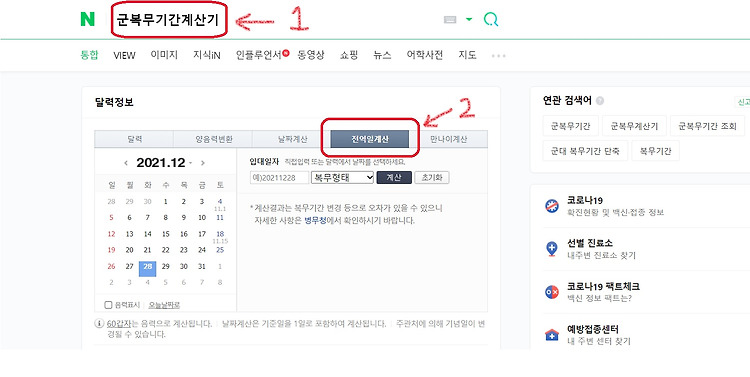Image resolution: width=750 pixels, height=377 pixels.
Task: Select December 19 in calendar
Action: point(111,250)
